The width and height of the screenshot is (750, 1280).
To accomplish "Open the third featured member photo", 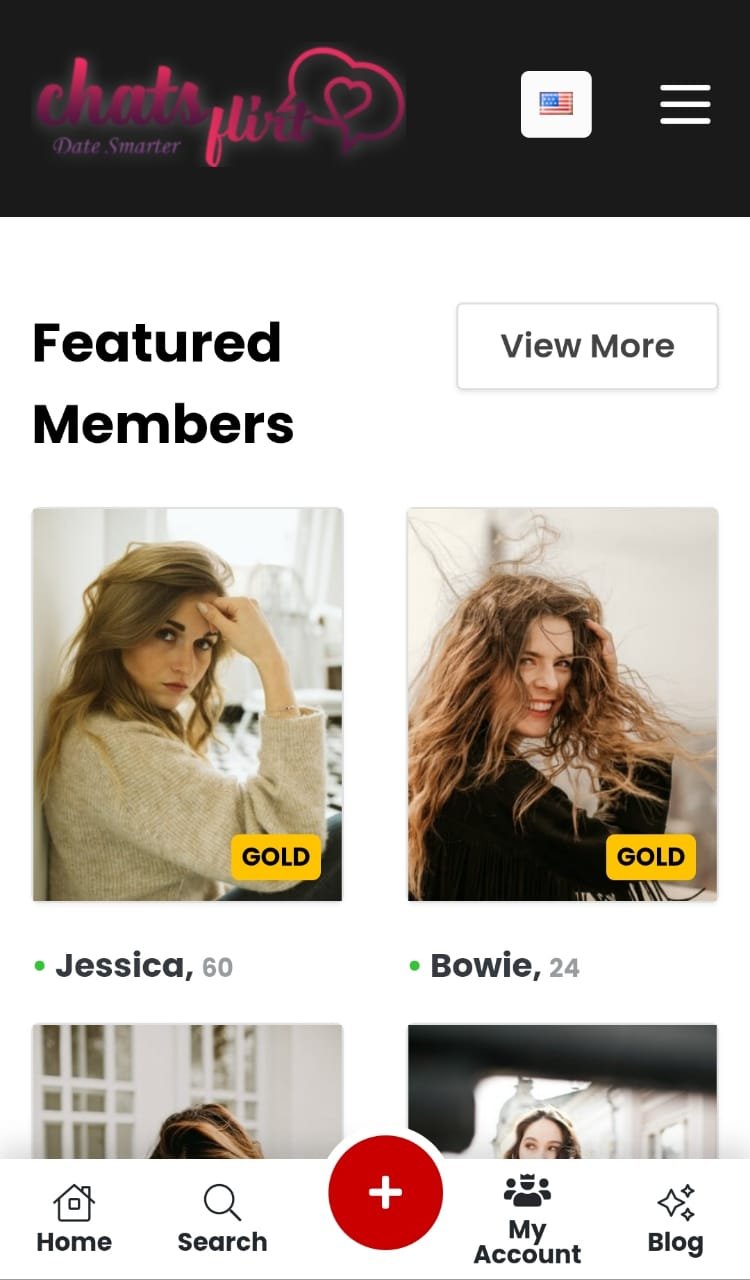I will (187, 1092).
